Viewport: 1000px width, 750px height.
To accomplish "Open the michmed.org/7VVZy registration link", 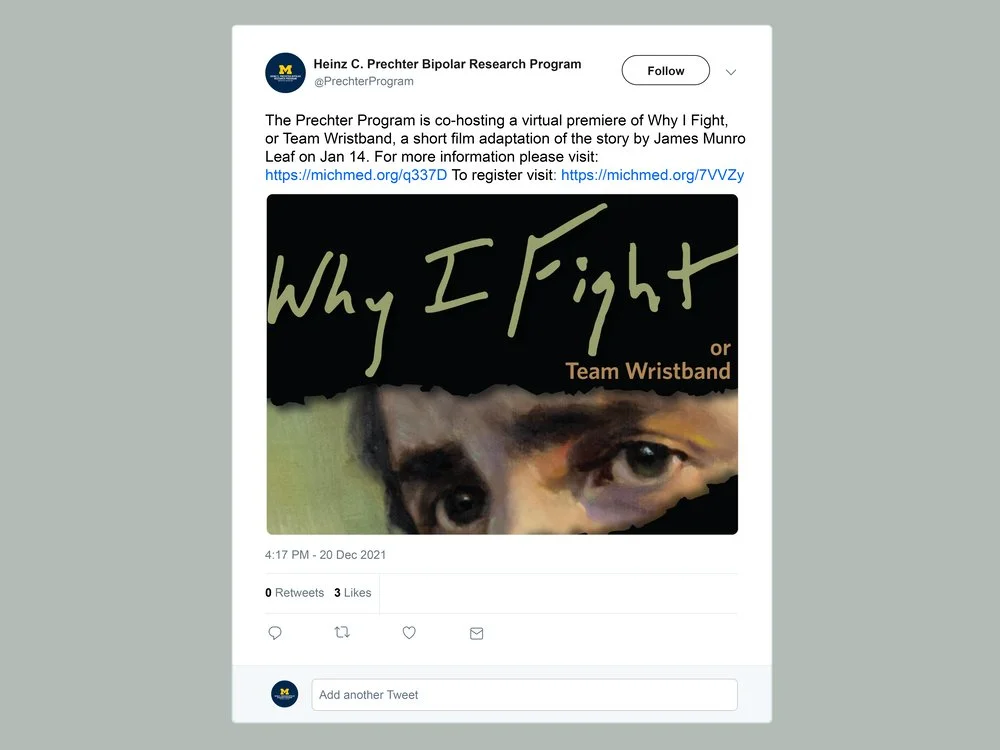I will pyautogui.click(x=652, y=175).
